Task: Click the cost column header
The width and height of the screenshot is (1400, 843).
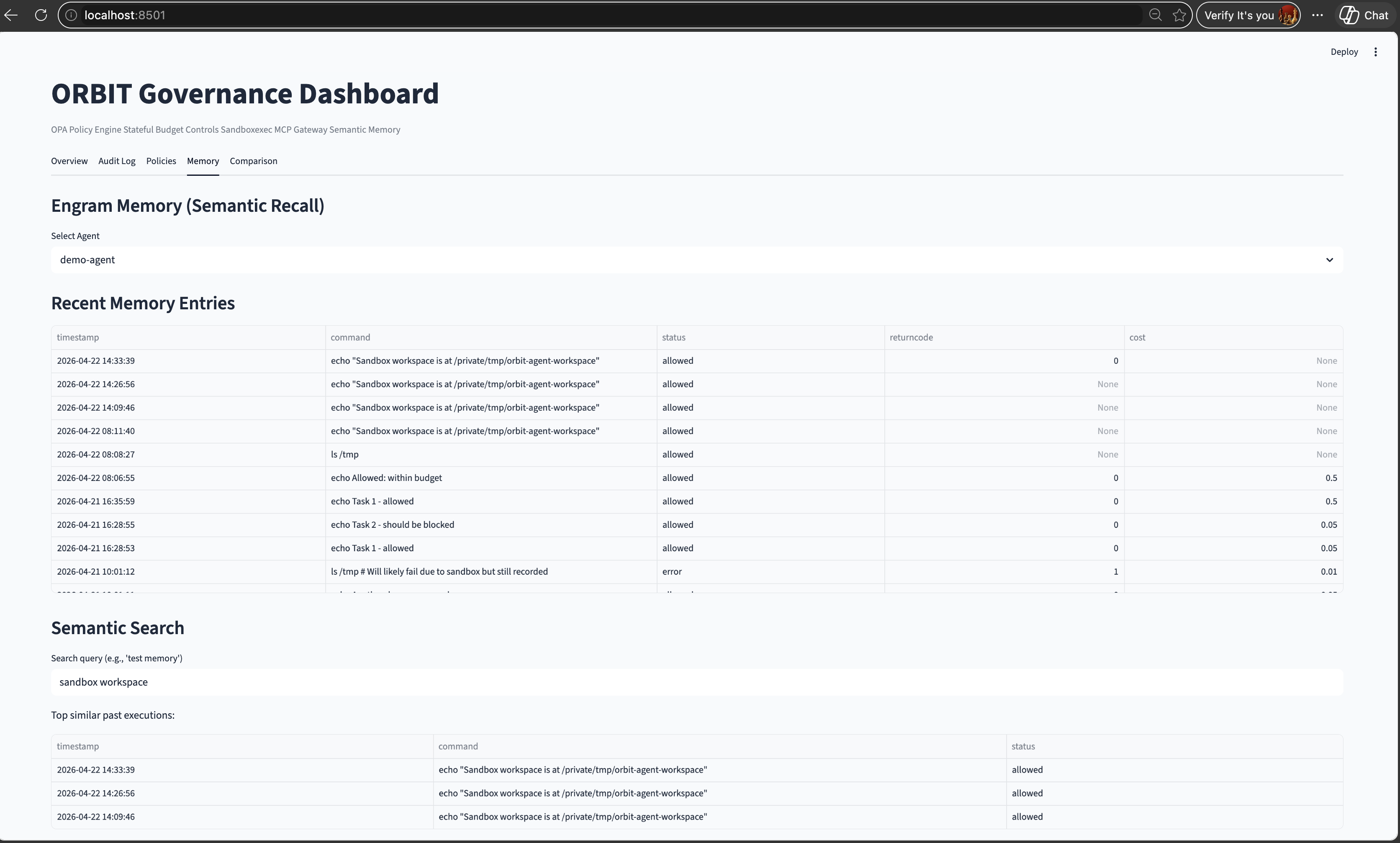Action: coord(1137,337)
